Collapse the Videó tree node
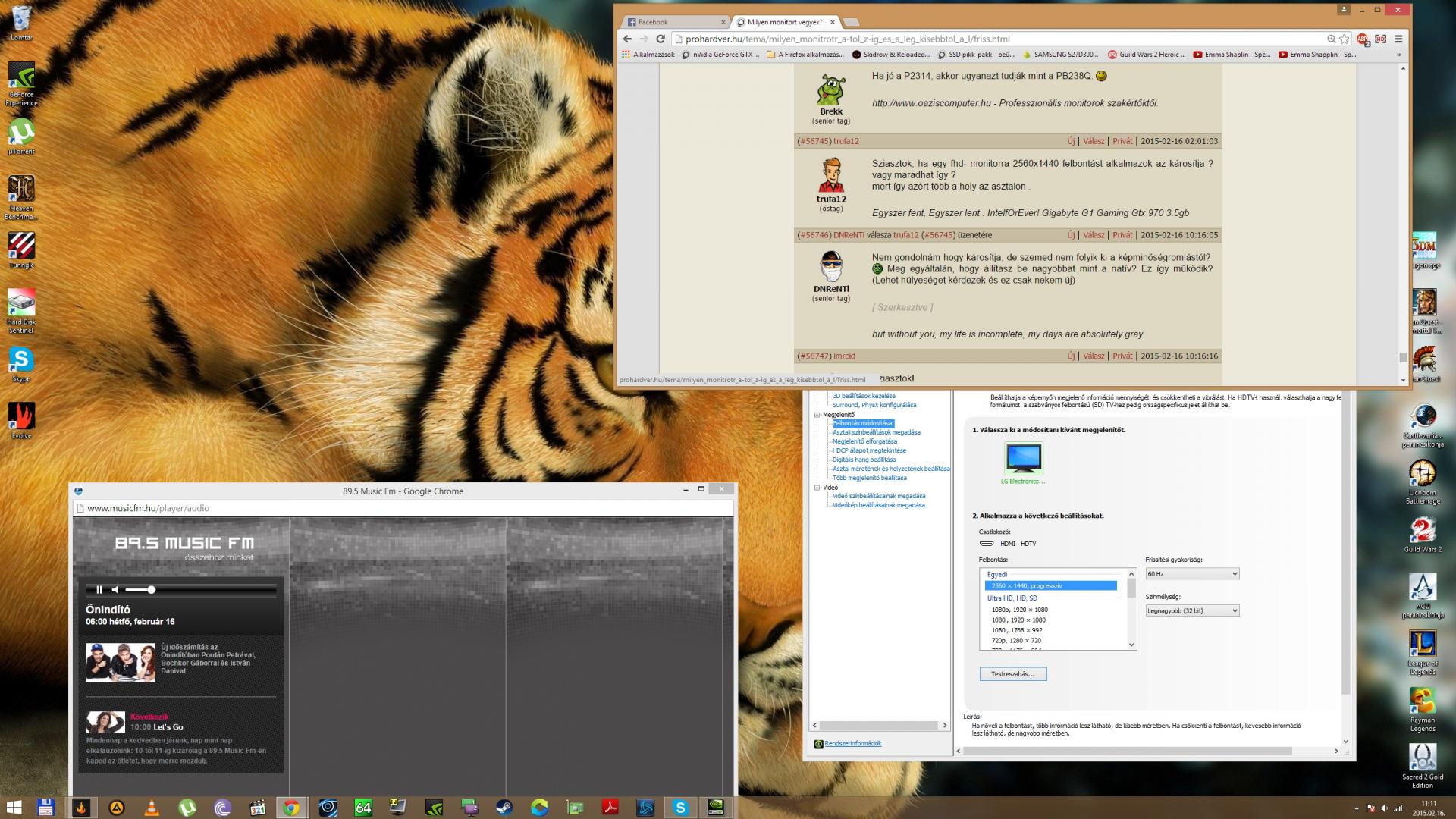 point(817,488)
